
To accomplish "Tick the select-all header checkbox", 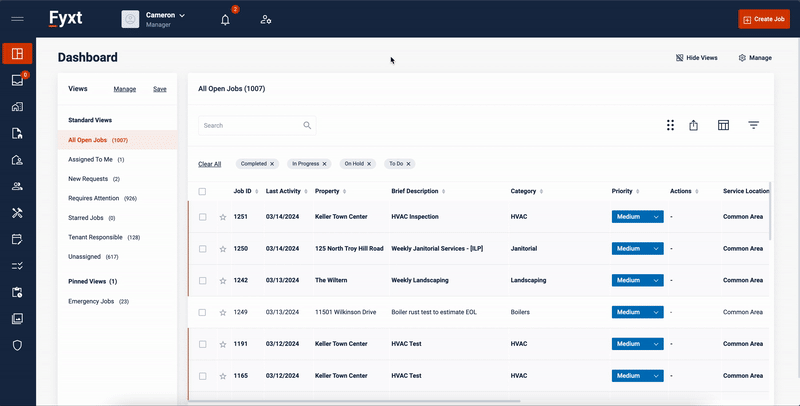I will tap(203, 191).
